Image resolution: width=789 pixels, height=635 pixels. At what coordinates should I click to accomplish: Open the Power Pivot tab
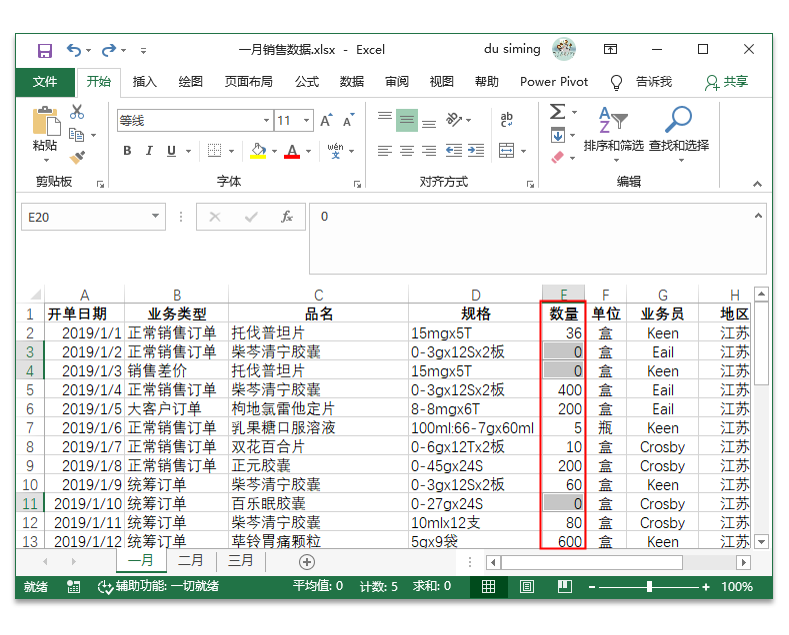click(x=554, y=82)
